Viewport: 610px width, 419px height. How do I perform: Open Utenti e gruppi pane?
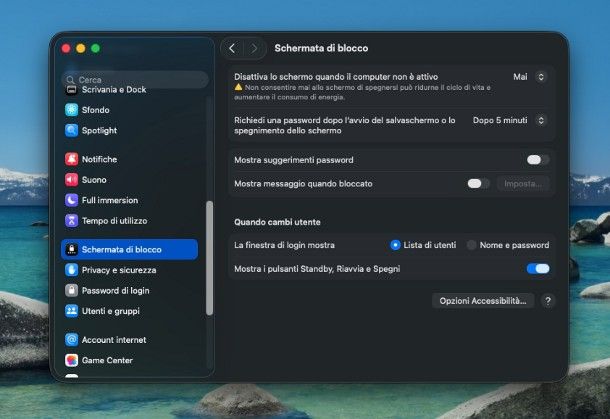tap(129, 311)
